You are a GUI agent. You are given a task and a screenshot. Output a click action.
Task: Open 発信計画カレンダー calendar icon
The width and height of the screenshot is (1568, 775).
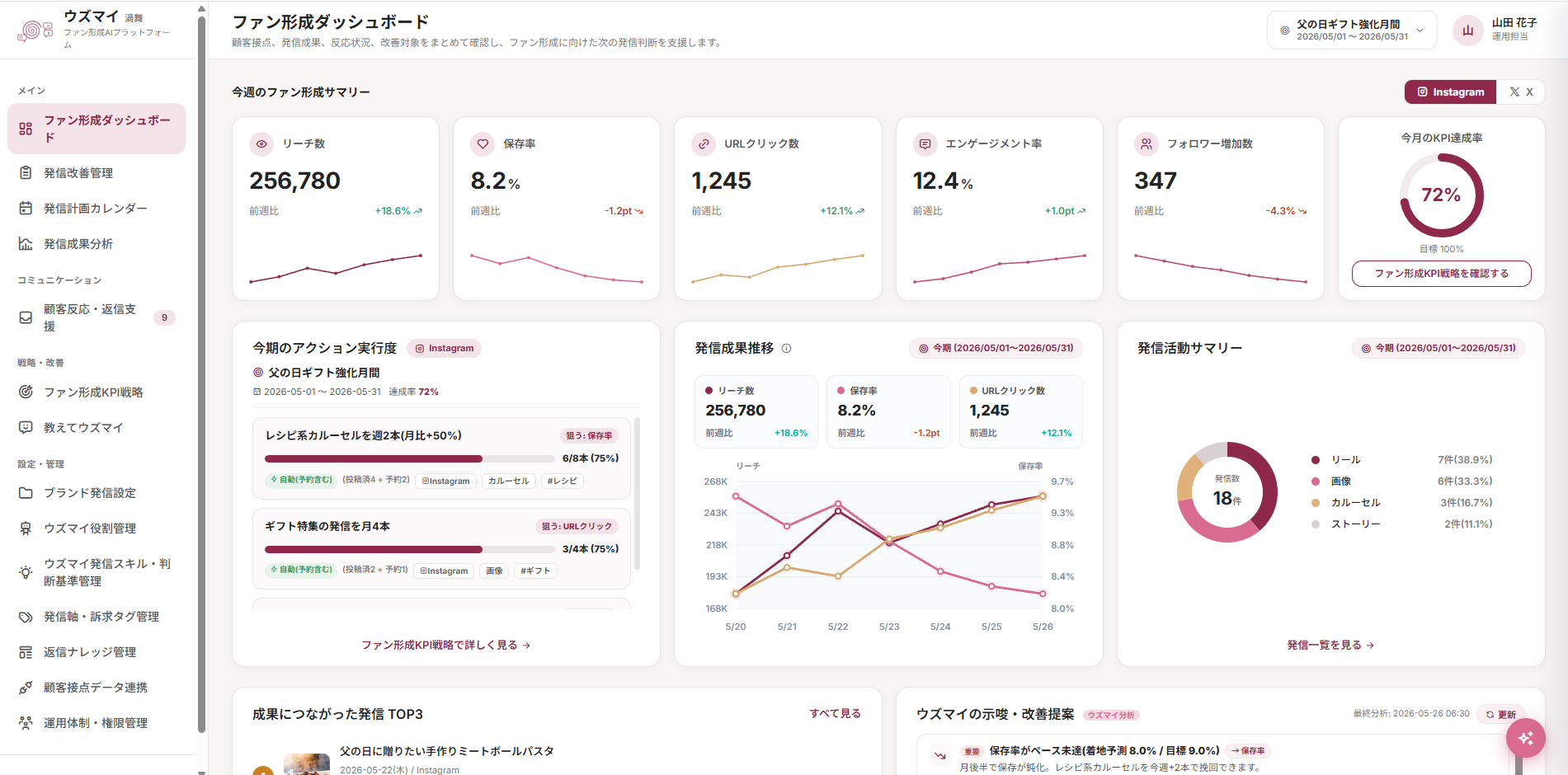point(26,209)
